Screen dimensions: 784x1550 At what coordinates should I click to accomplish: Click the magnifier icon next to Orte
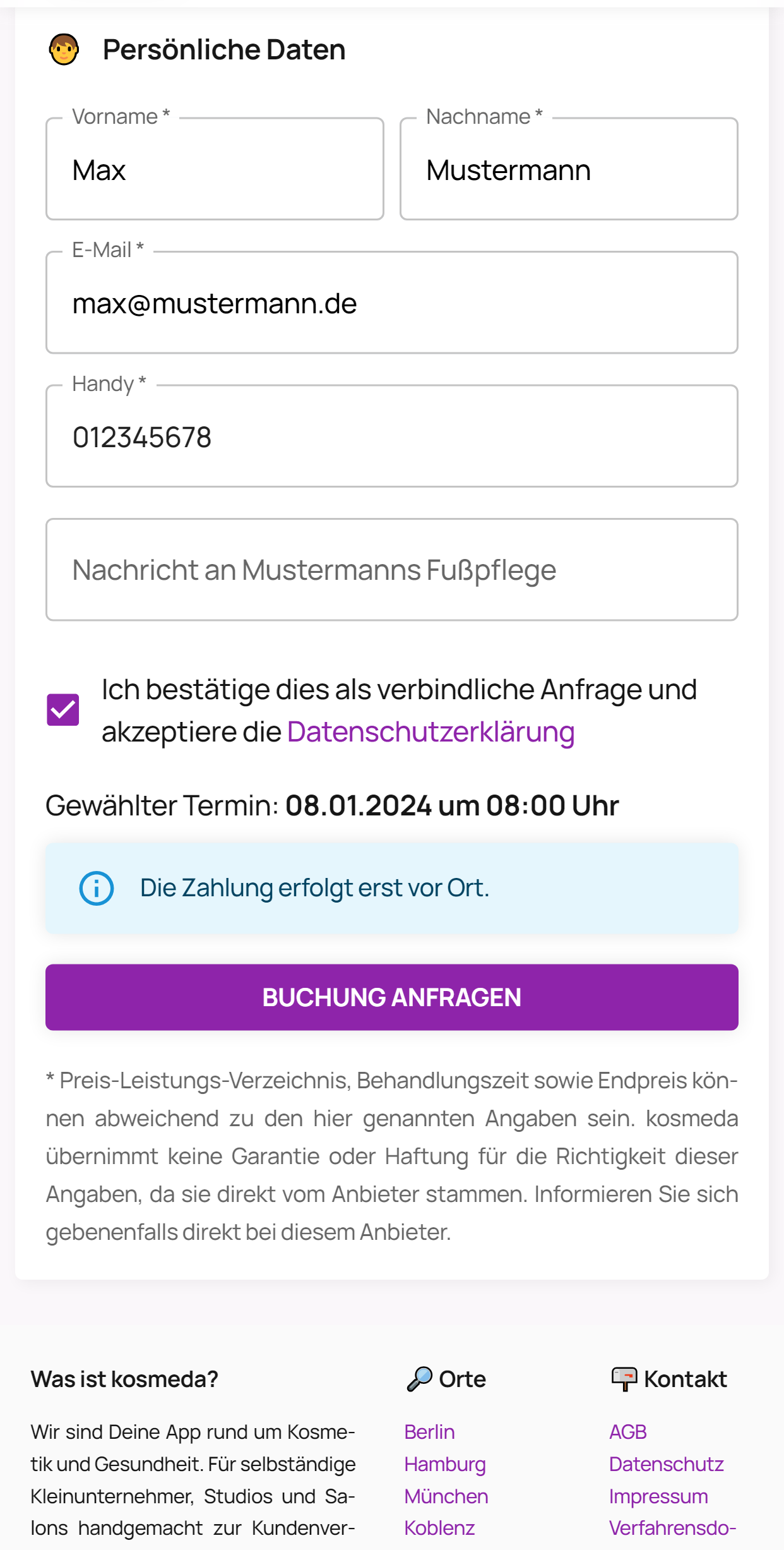(x=420, y=1379)
